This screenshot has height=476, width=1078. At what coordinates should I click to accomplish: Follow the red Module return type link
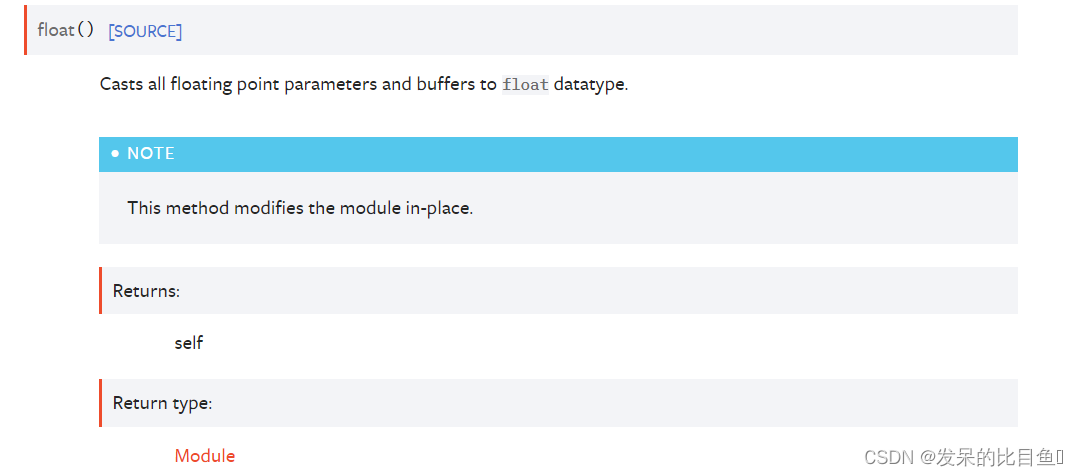pyautogui.click(x=205, y=455)
